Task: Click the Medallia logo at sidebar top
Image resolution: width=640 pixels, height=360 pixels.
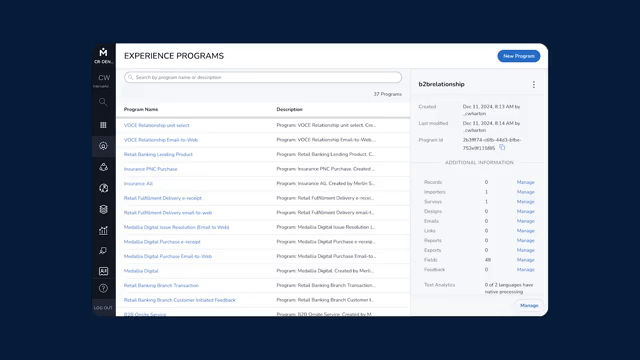Action: pos(103,52)
